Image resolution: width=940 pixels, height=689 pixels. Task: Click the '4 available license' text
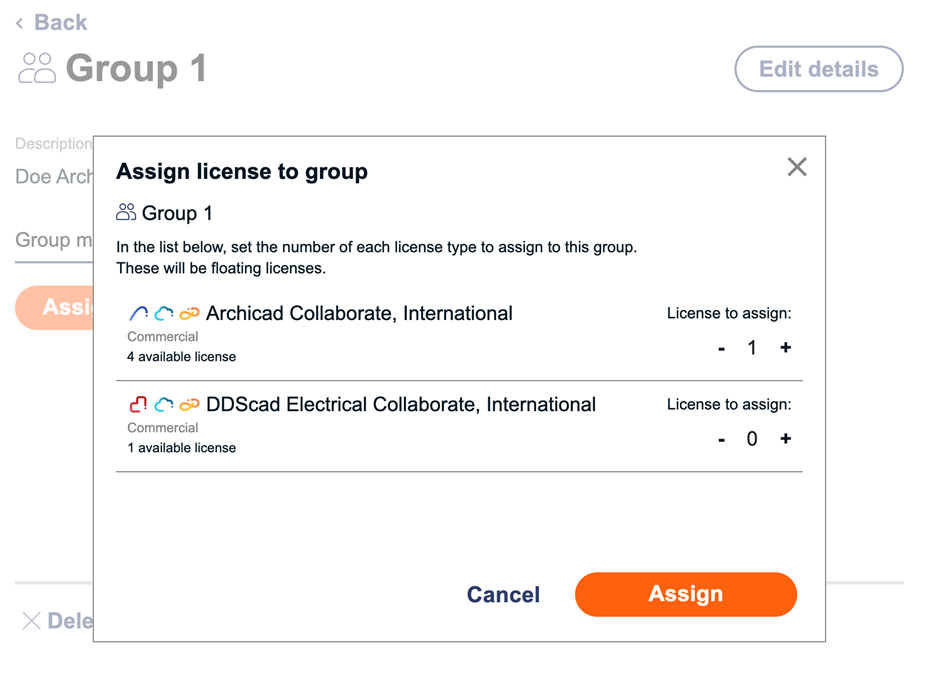(x=182, y=357)
